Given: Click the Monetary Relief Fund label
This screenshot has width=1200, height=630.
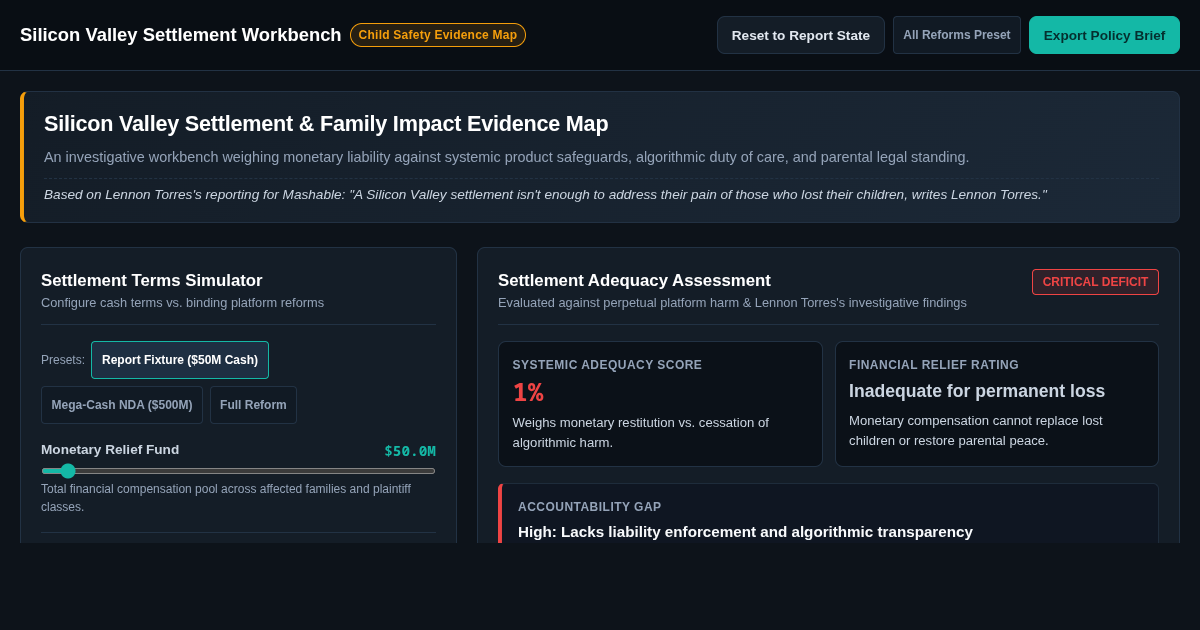Looking at the screenshot, I should [x=110, y=450].
